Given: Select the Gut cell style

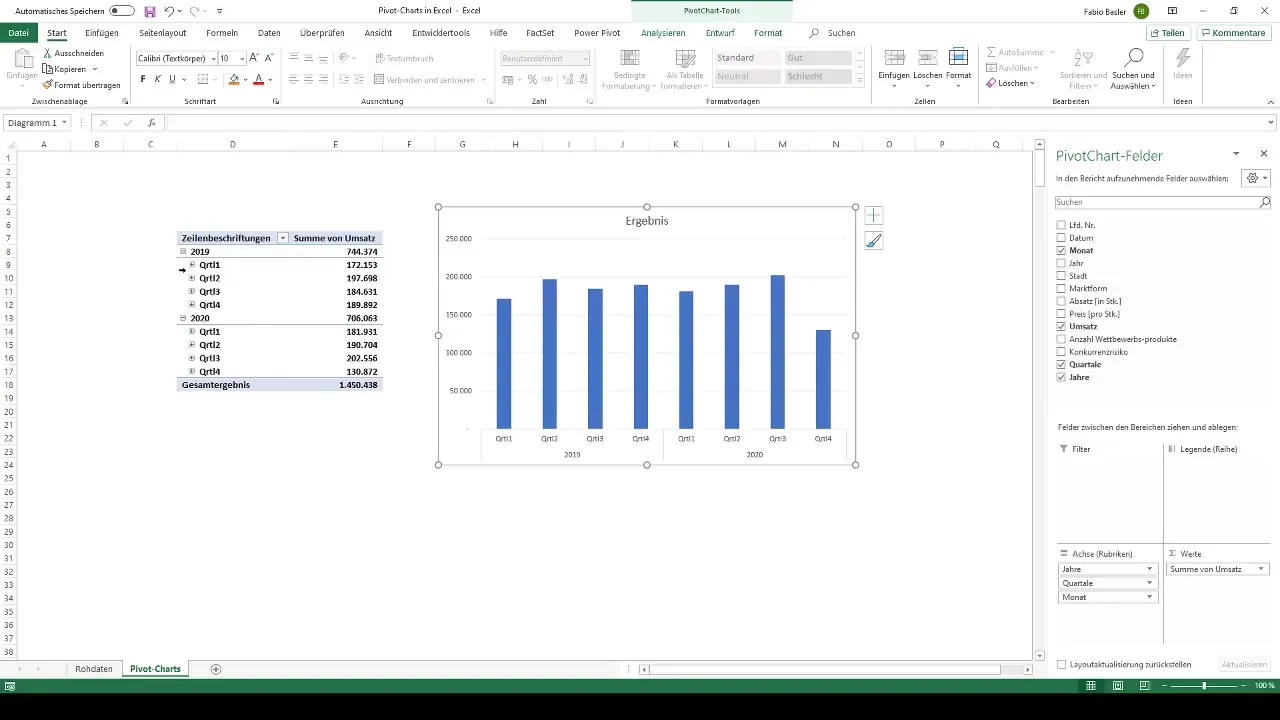Looking at the screenshot, I should click(x=817, y=58).
